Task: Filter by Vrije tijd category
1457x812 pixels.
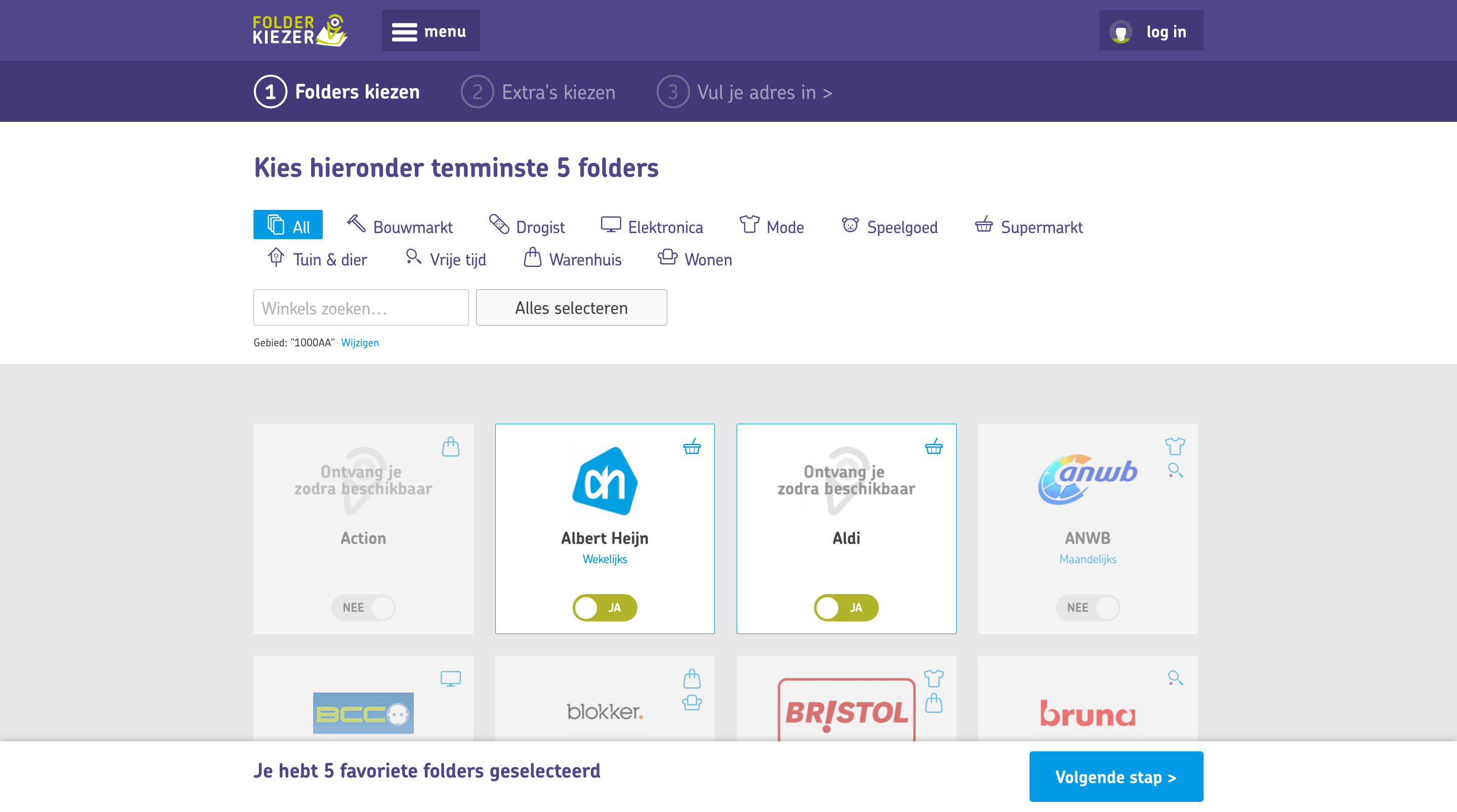Action: tap(445, 258)
